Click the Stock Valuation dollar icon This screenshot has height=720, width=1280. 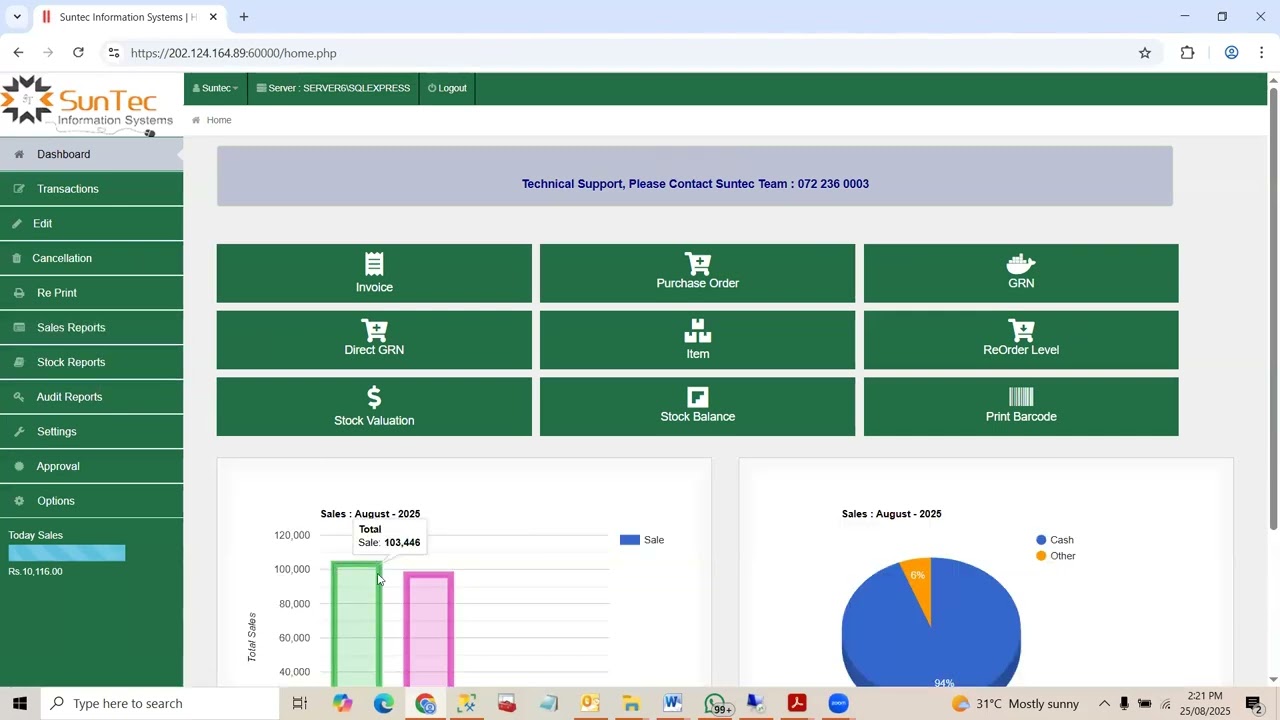(x=374, y=397)
